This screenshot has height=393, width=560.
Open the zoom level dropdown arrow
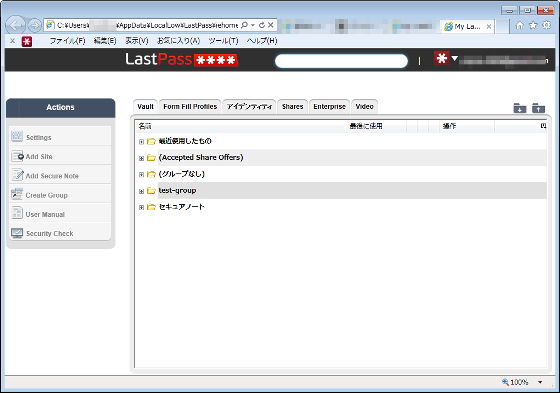540,382
